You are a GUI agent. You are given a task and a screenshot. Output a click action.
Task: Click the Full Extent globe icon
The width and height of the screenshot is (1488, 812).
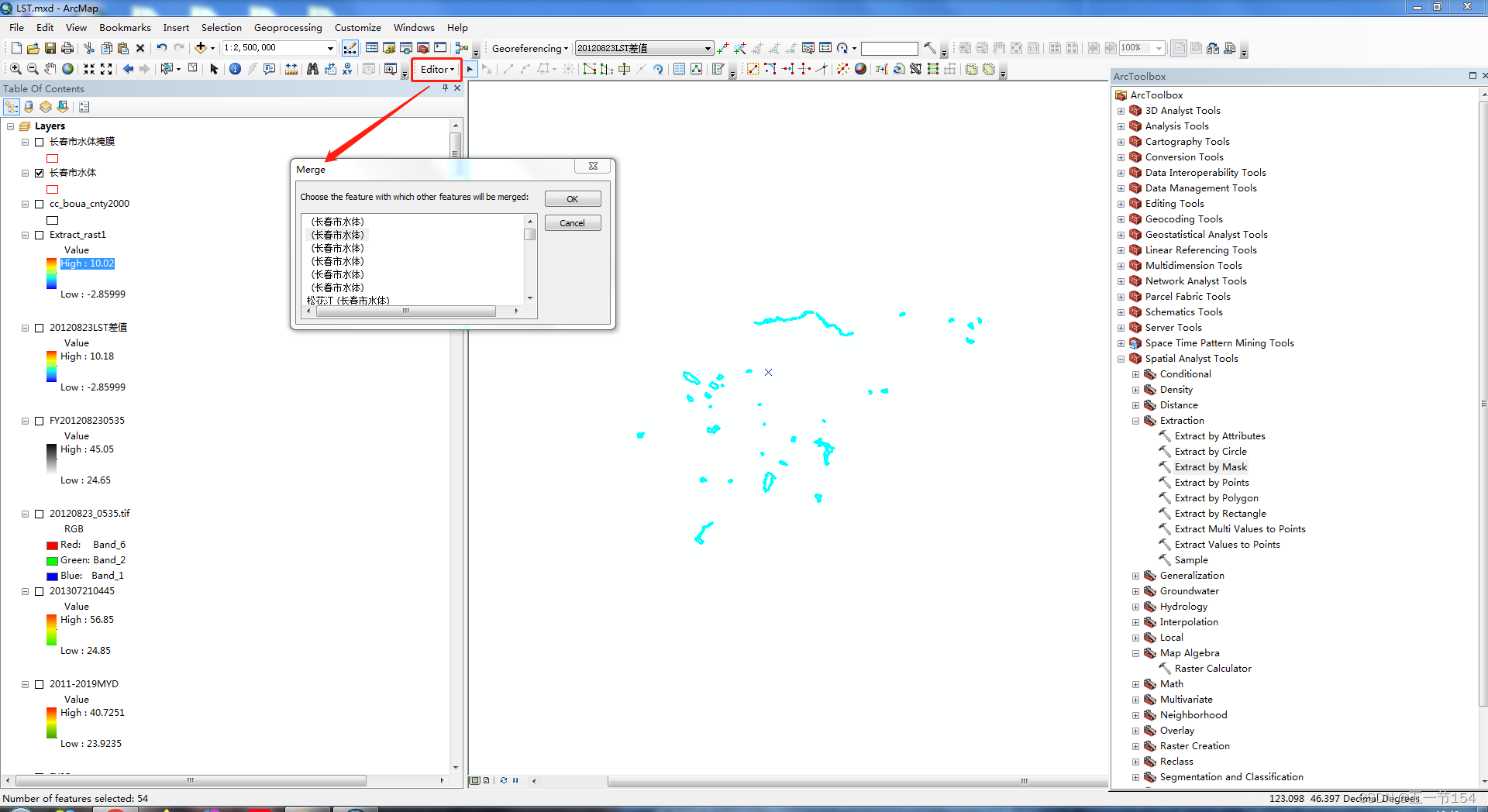68,69
